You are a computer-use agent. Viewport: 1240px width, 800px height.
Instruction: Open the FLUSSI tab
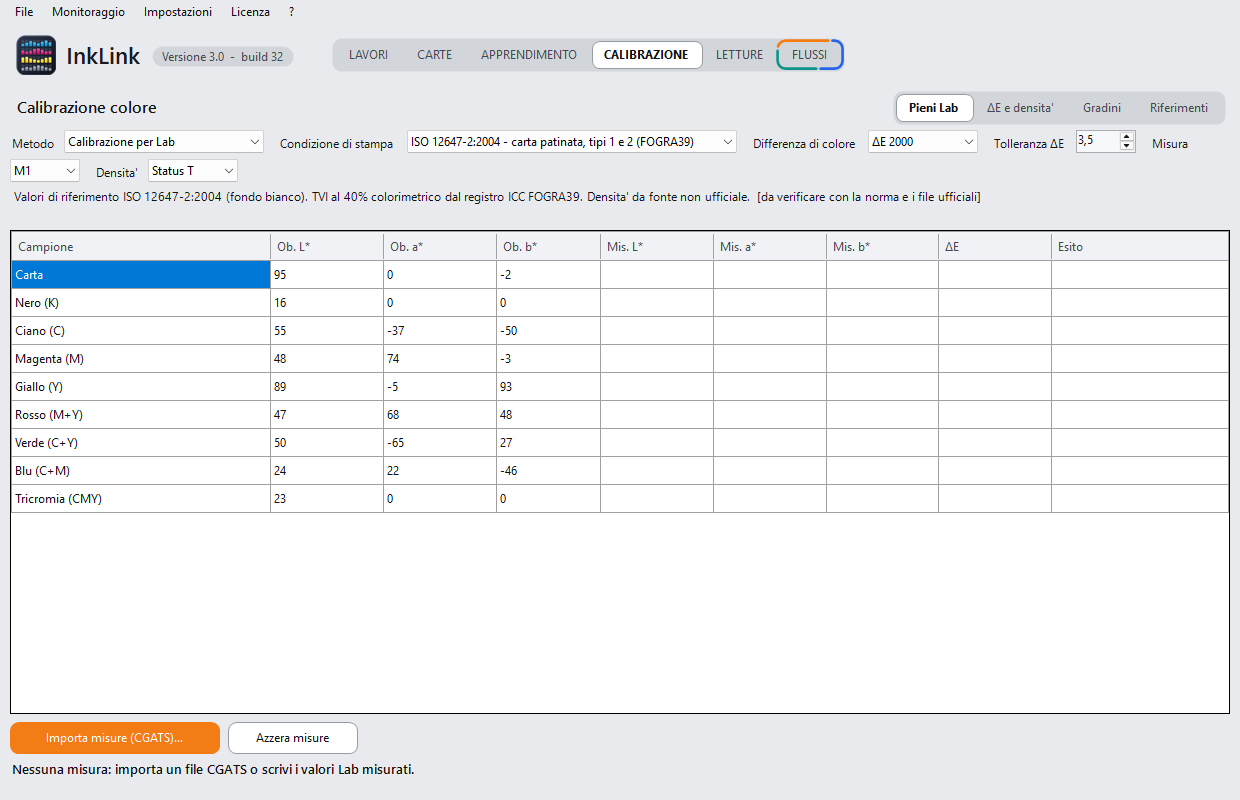pyautogui.click(x=810, y=55)
